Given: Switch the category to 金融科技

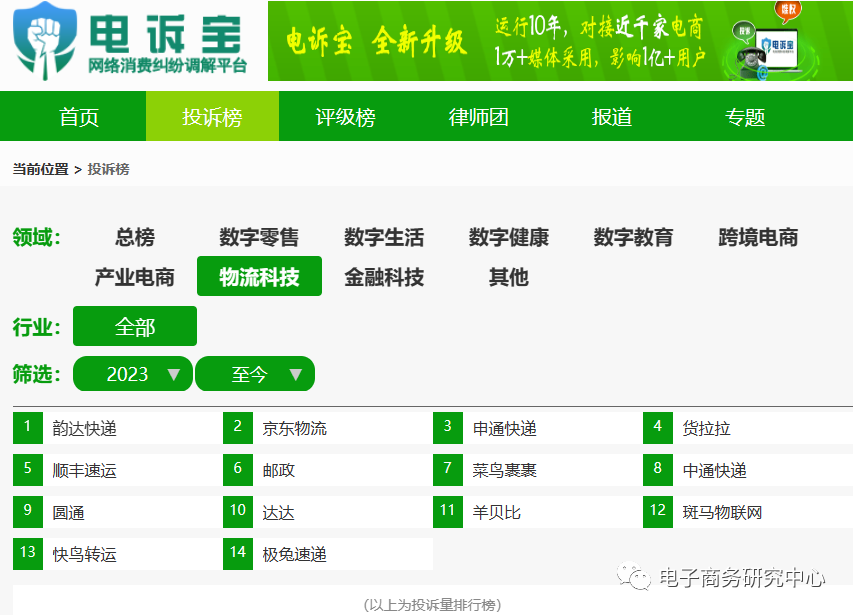Looking at the screenshot, I should click(x=383, y=277).
